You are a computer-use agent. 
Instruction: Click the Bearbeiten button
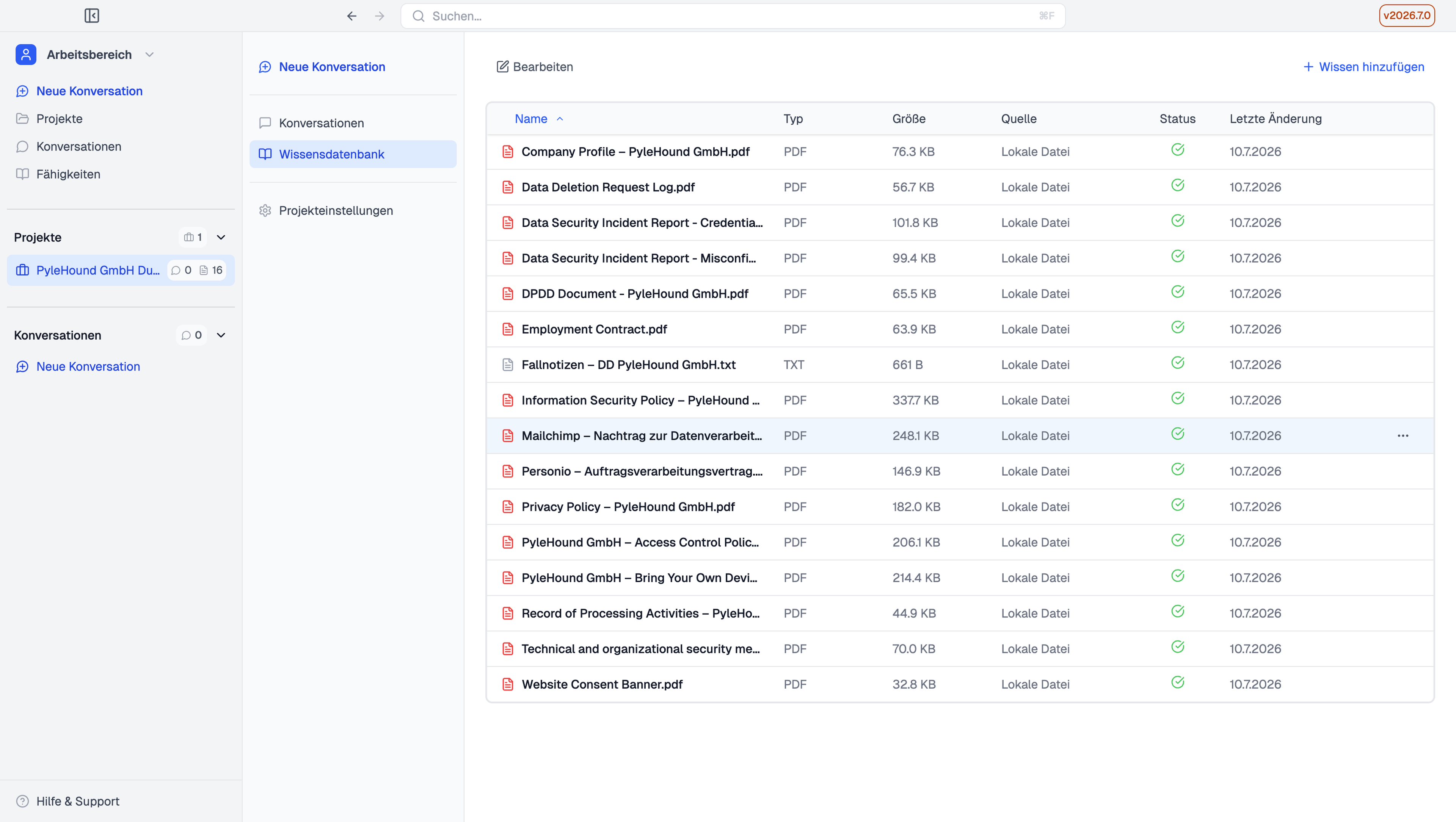coord(535,67)
